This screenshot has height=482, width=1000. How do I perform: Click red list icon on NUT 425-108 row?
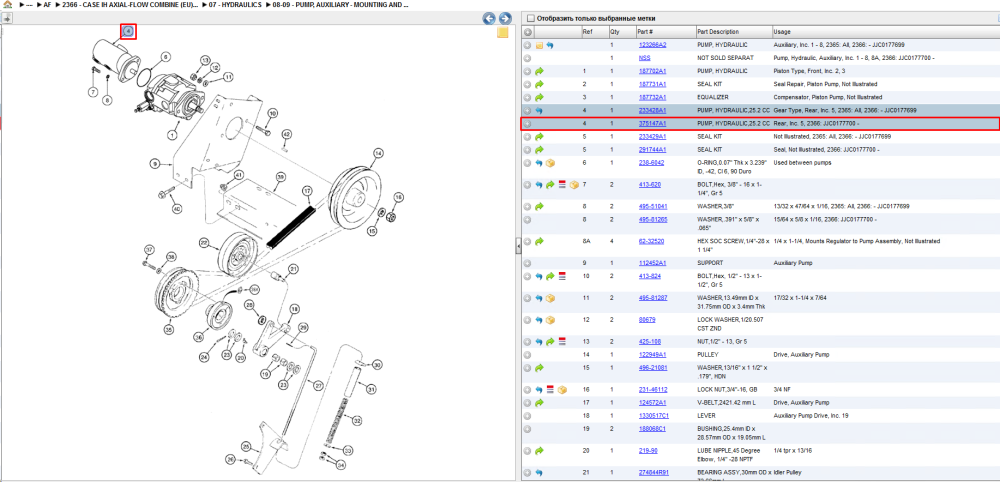click(562, 342)
